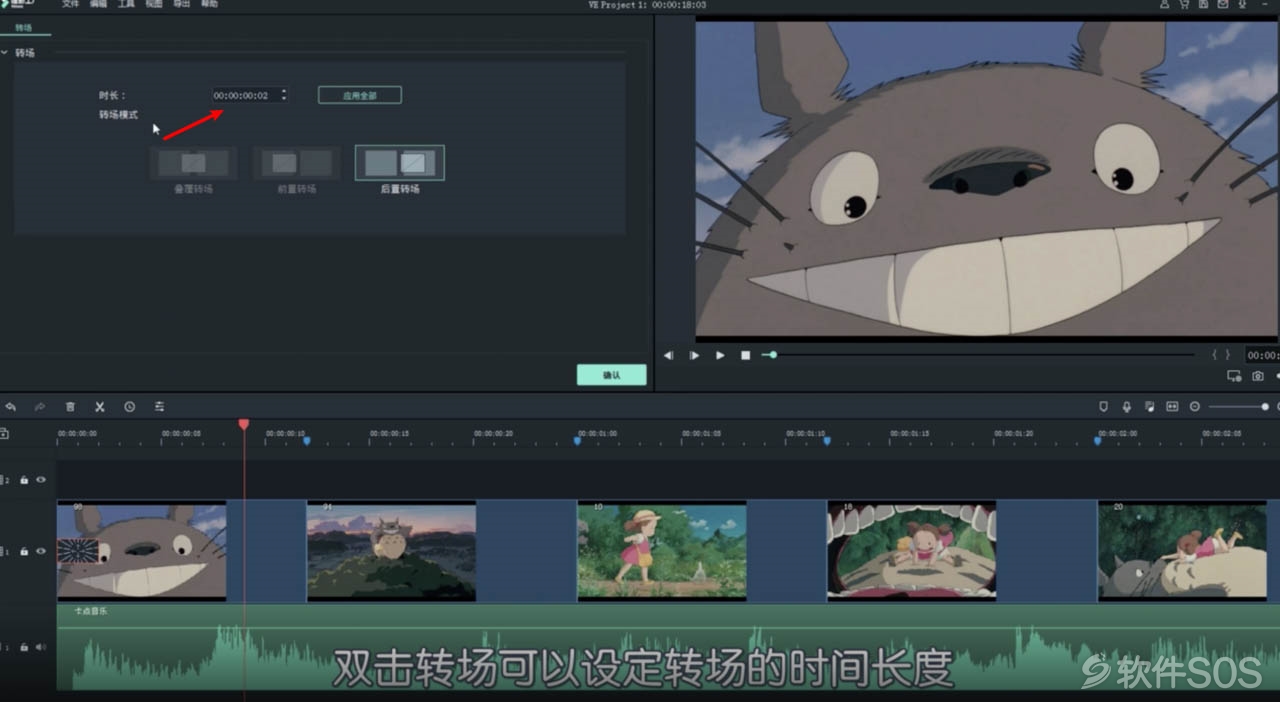This screenshot has height=702, width=1280.
Task: Step back to previous frame
Action: pos(668,355)
